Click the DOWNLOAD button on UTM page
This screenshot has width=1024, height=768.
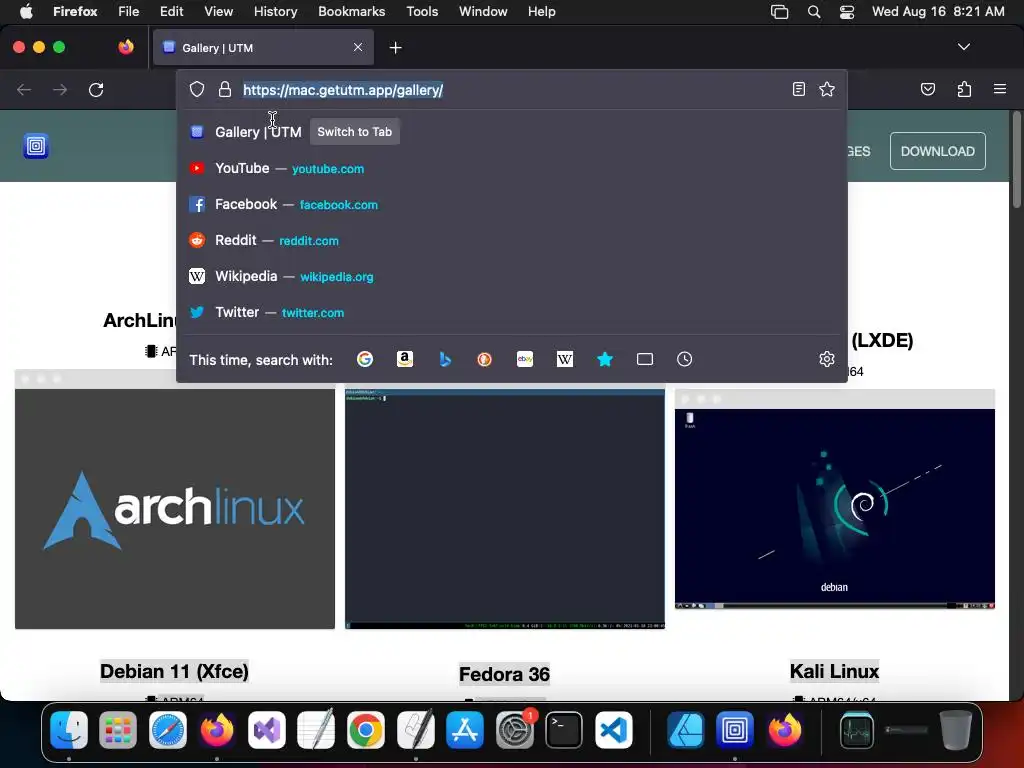click(x=937, y=152)
